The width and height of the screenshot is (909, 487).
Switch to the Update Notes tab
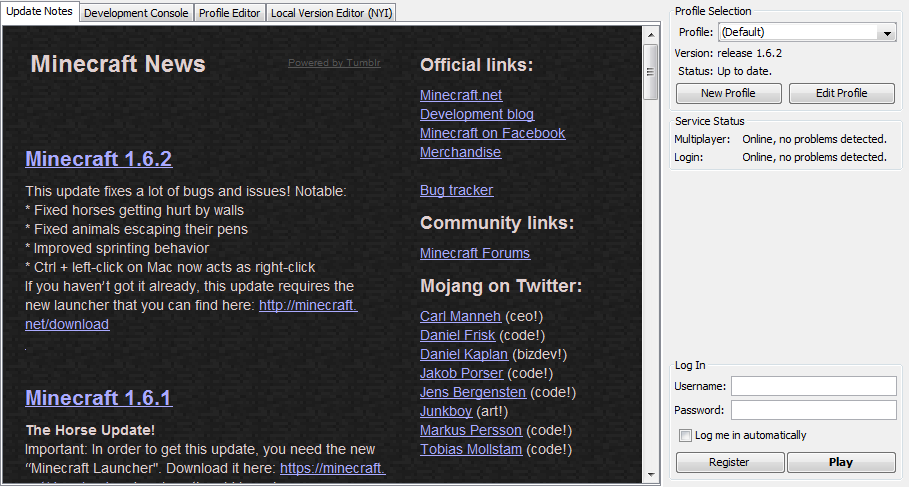click(39, 11)
